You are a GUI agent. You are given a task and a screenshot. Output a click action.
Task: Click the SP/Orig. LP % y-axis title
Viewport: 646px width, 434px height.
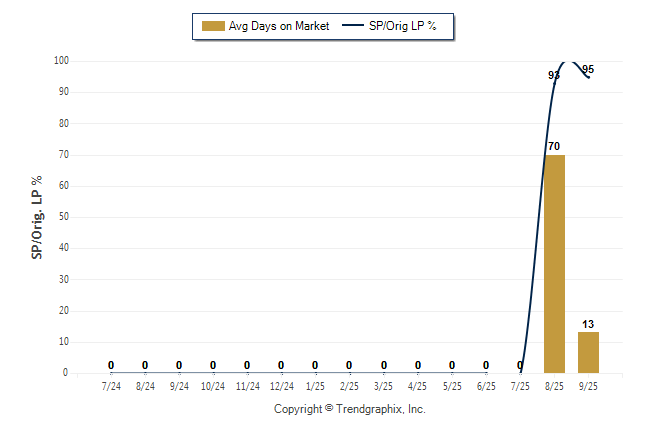pyautogui.click(x=37, y=216)
